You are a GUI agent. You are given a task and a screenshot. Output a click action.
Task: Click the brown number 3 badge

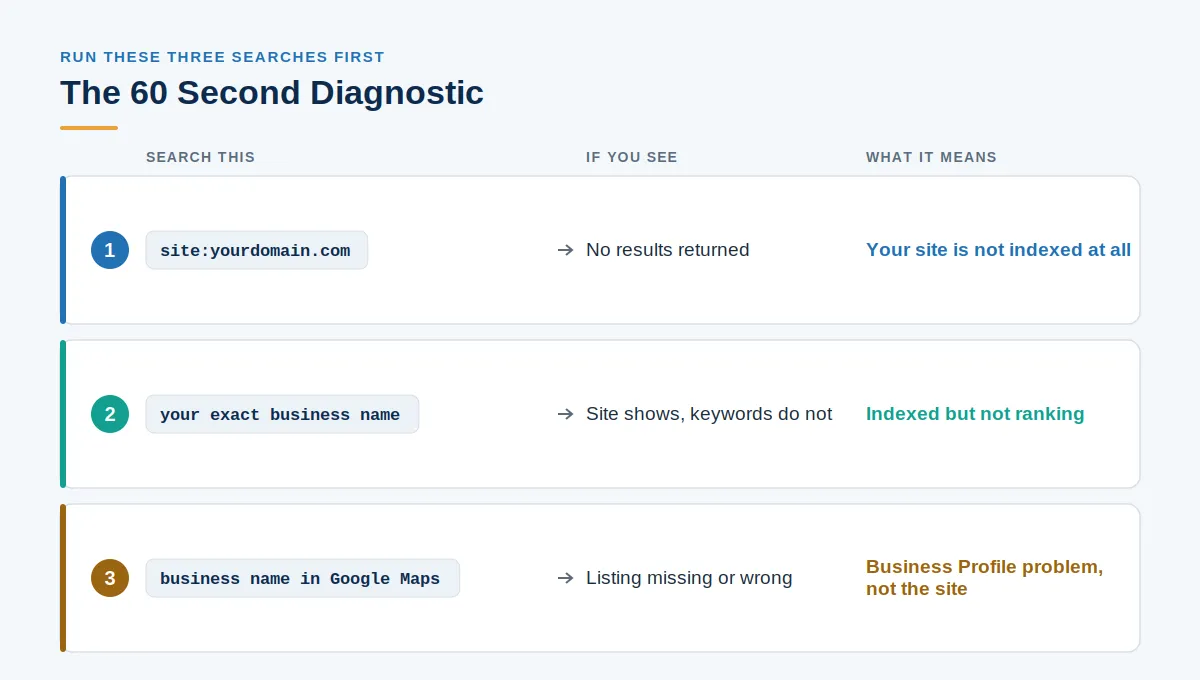[110, 578]
